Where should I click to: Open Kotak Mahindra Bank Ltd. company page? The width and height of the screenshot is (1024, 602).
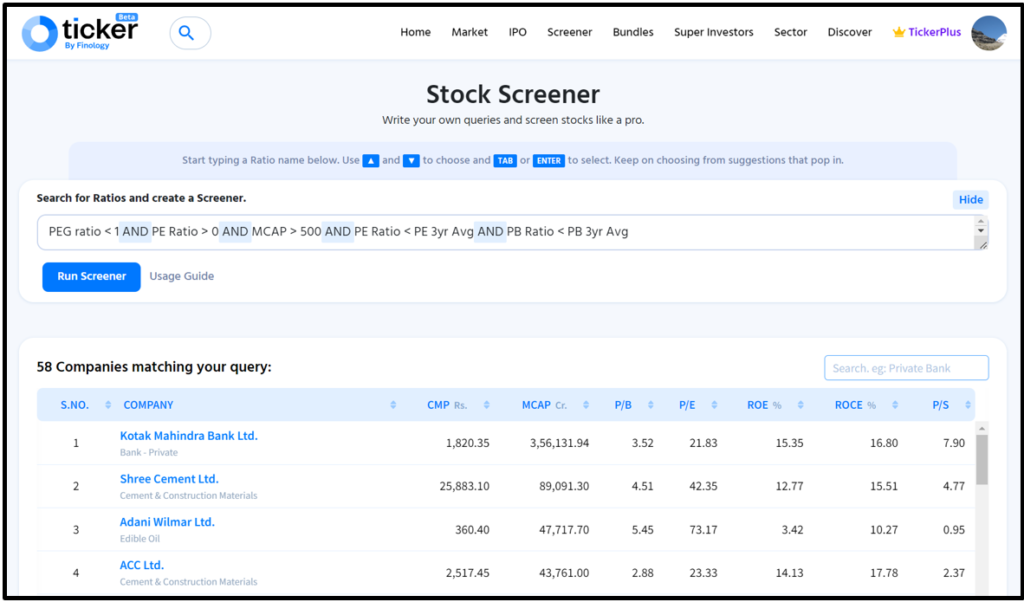(x=188, y=435)
